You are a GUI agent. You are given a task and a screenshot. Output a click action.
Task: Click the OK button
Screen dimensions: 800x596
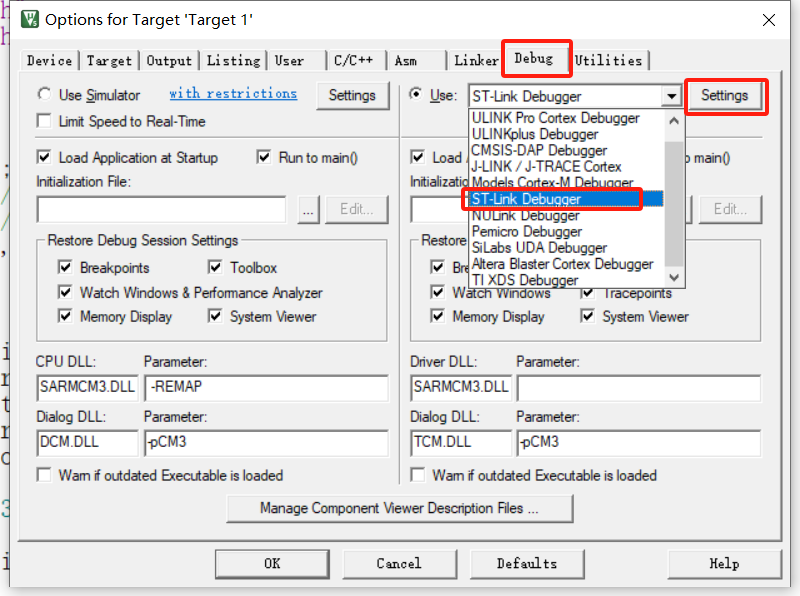tap(272, 564)
